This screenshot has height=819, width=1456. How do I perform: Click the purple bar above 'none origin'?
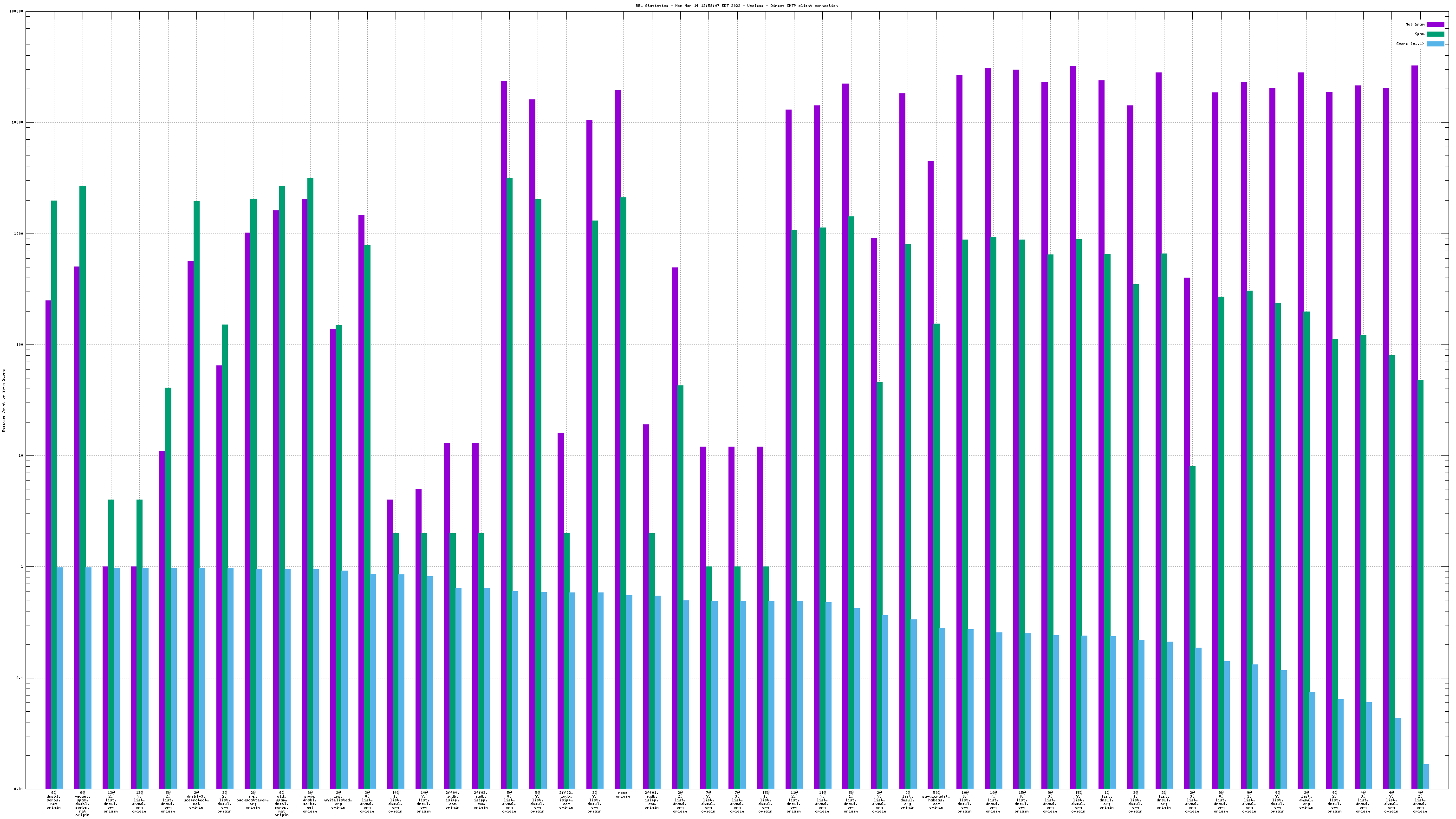pyautogui.click(x=617, y=396)
